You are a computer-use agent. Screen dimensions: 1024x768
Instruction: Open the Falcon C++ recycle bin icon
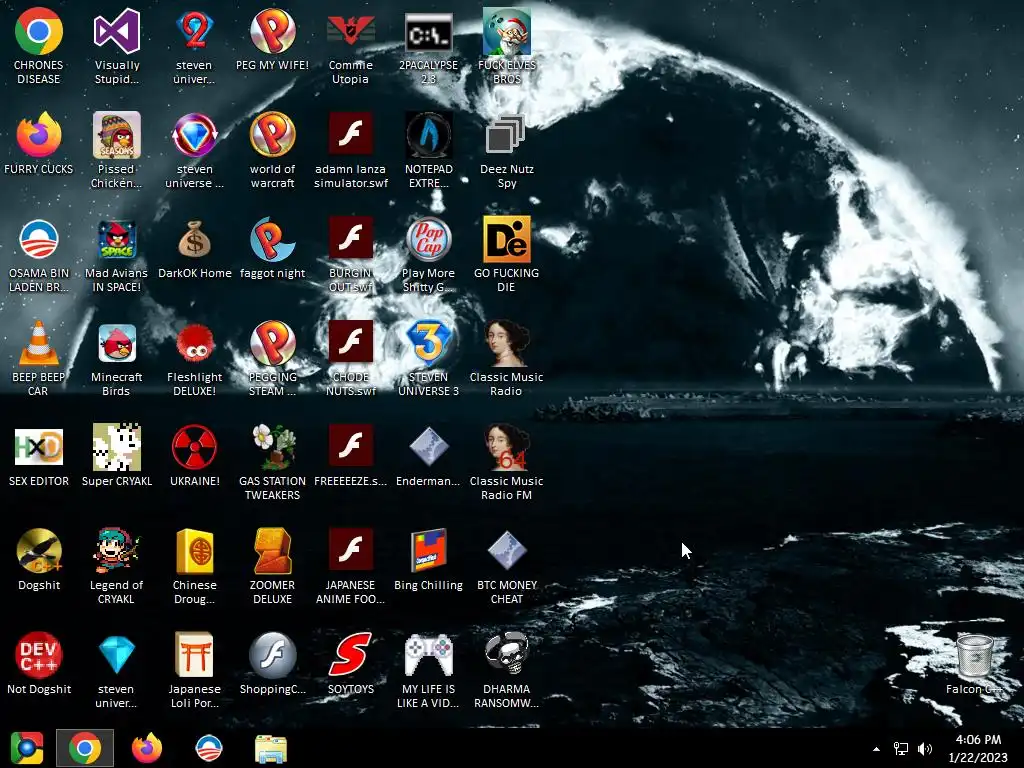tap(975, 655)
